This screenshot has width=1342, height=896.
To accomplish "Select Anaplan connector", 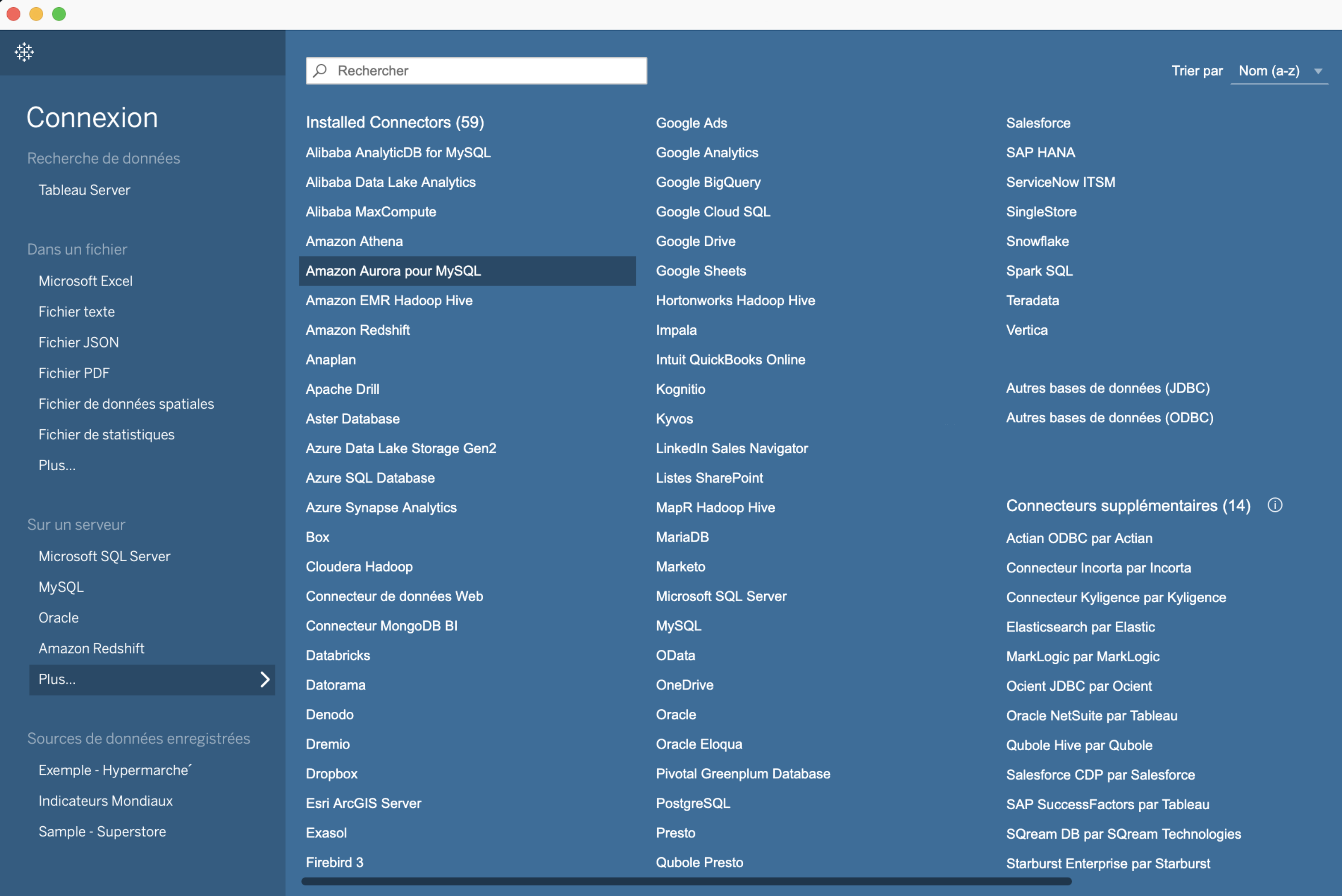I will click(x=330, y=360).
